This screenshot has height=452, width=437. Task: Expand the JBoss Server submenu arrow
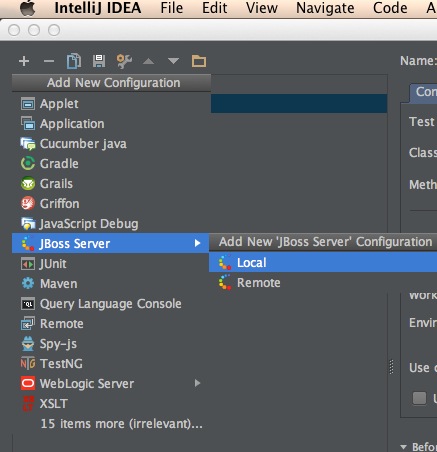[197, 243]
